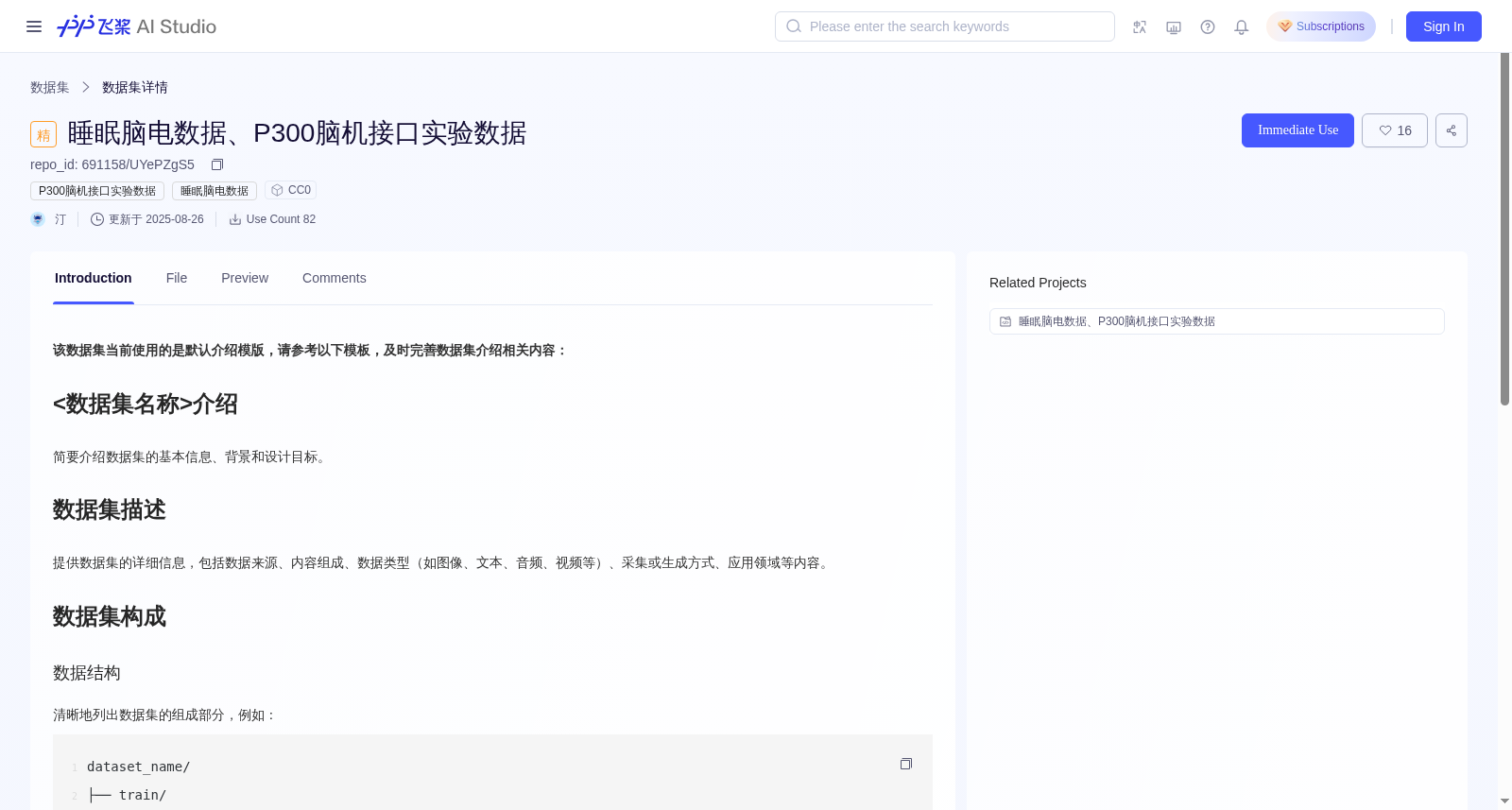
Task: Open the hamburger navigation menu
Action: 34,26
